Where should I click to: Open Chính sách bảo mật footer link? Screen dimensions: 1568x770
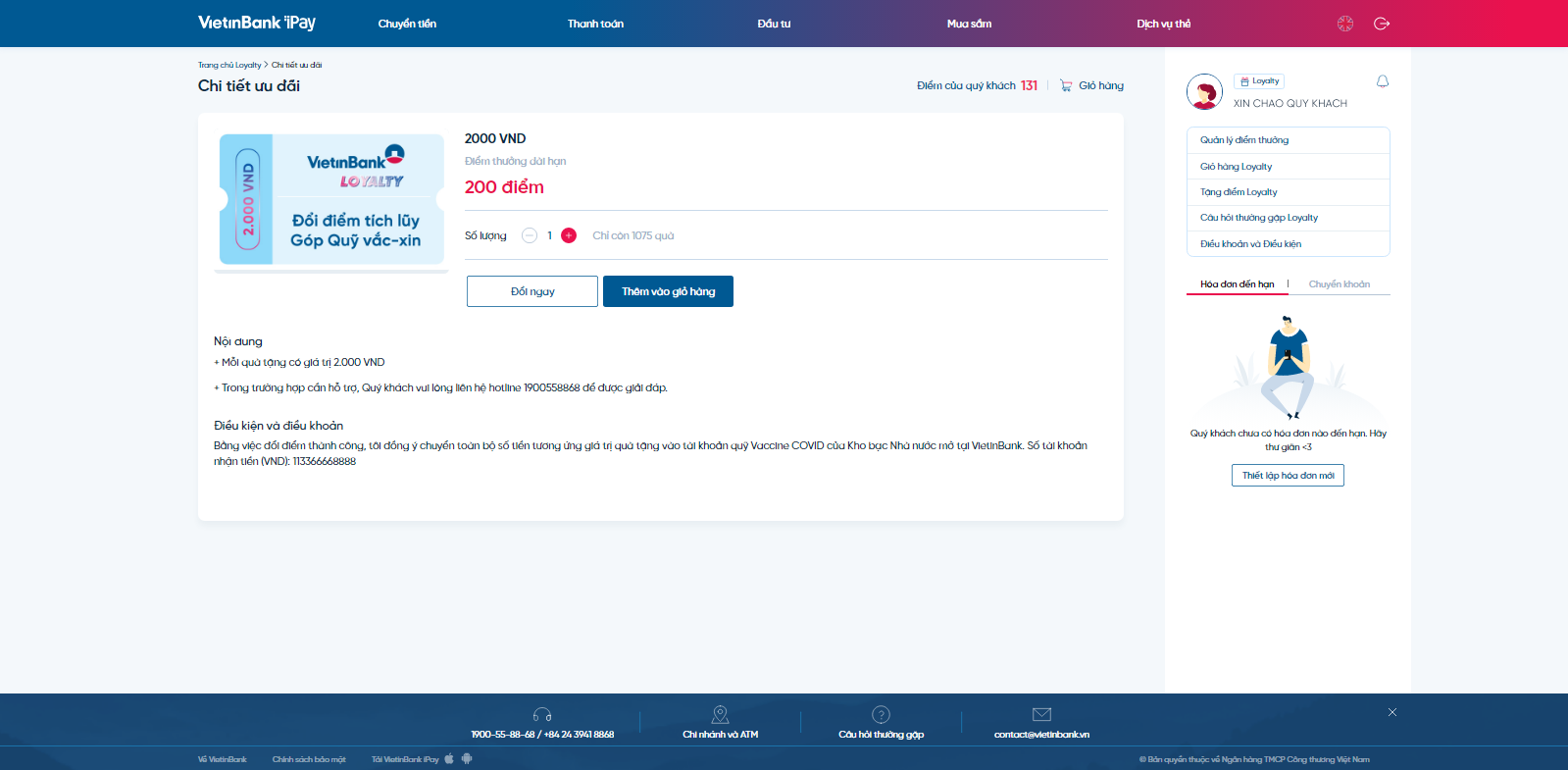point(309,759)
